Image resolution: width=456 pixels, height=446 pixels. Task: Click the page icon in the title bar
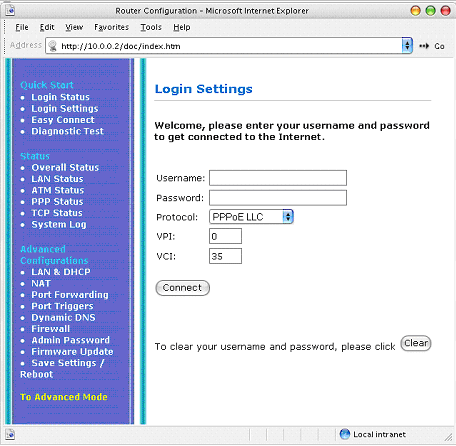[x=10, y=10]
